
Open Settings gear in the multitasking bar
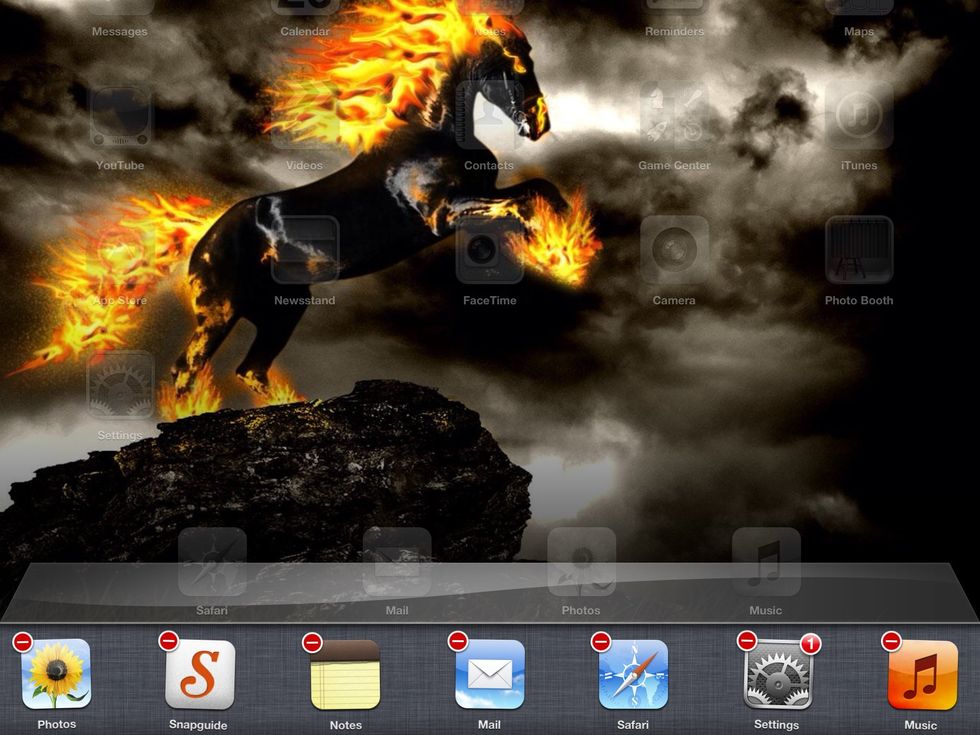click(777, 675)
